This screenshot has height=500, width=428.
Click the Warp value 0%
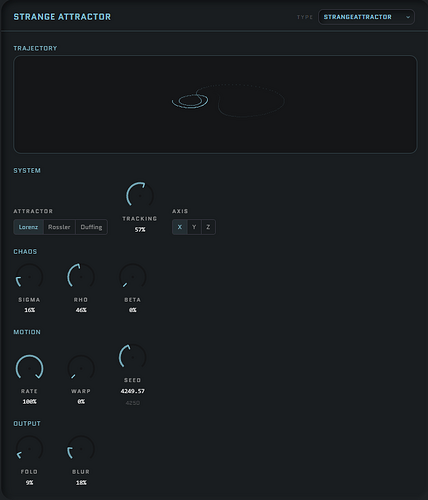(81, 402)
